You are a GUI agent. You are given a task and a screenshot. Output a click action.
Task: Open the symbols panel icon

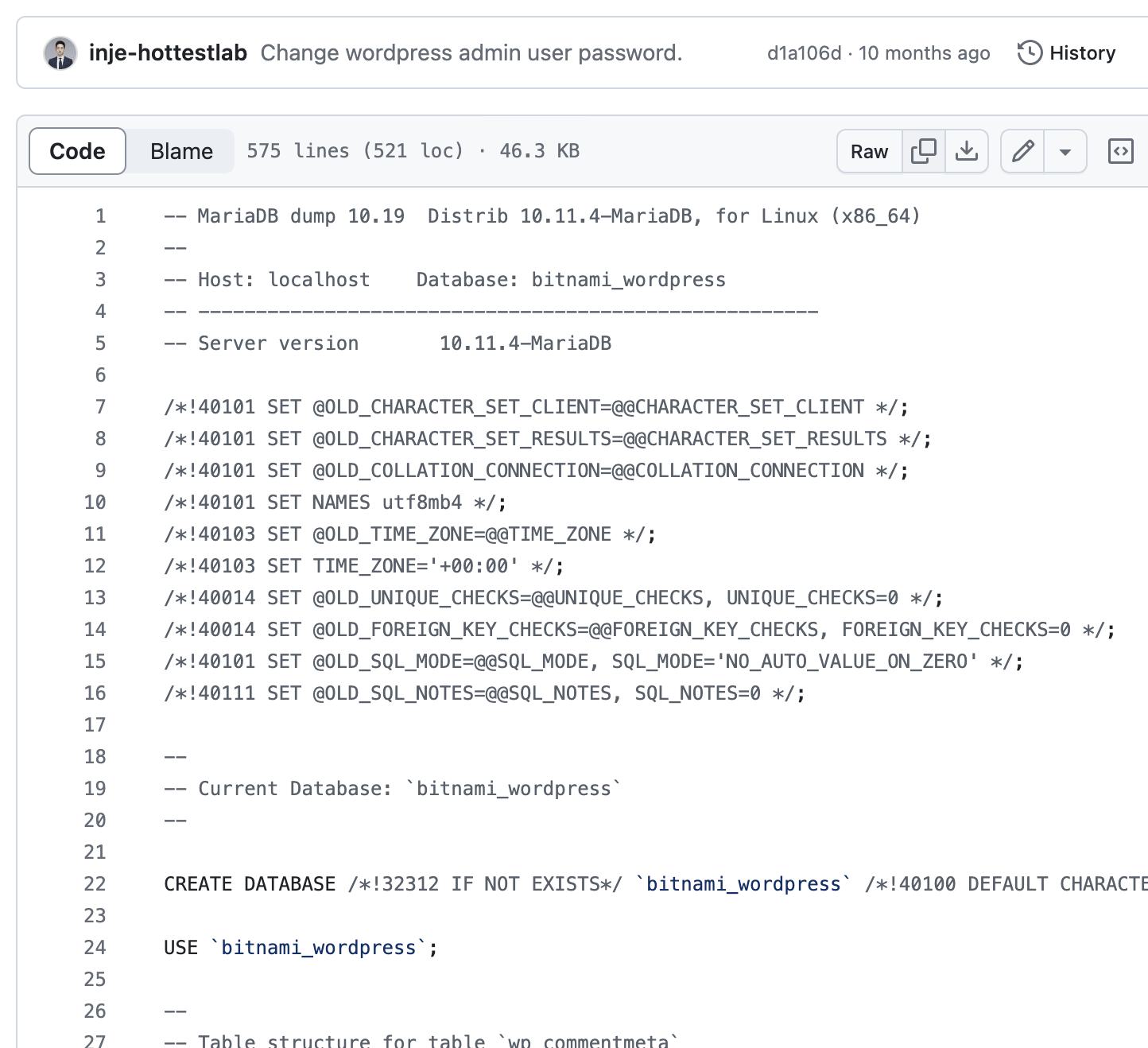[1120, 151]
